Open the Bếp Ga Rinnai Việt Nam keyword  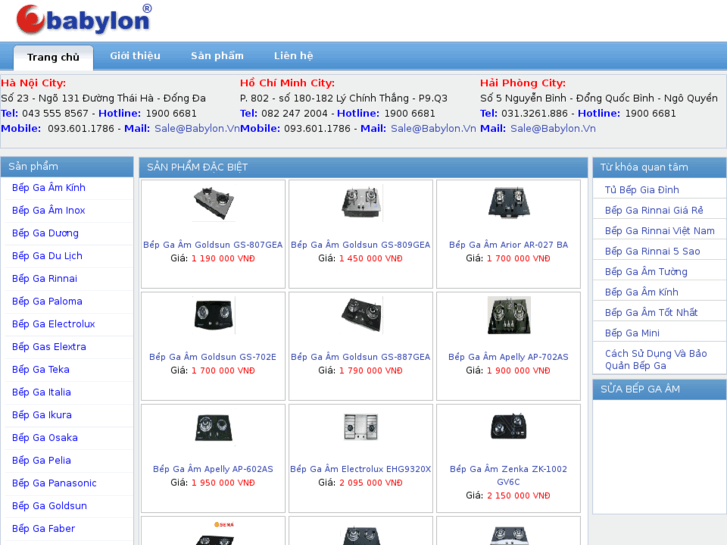click(x=659, y=231)
